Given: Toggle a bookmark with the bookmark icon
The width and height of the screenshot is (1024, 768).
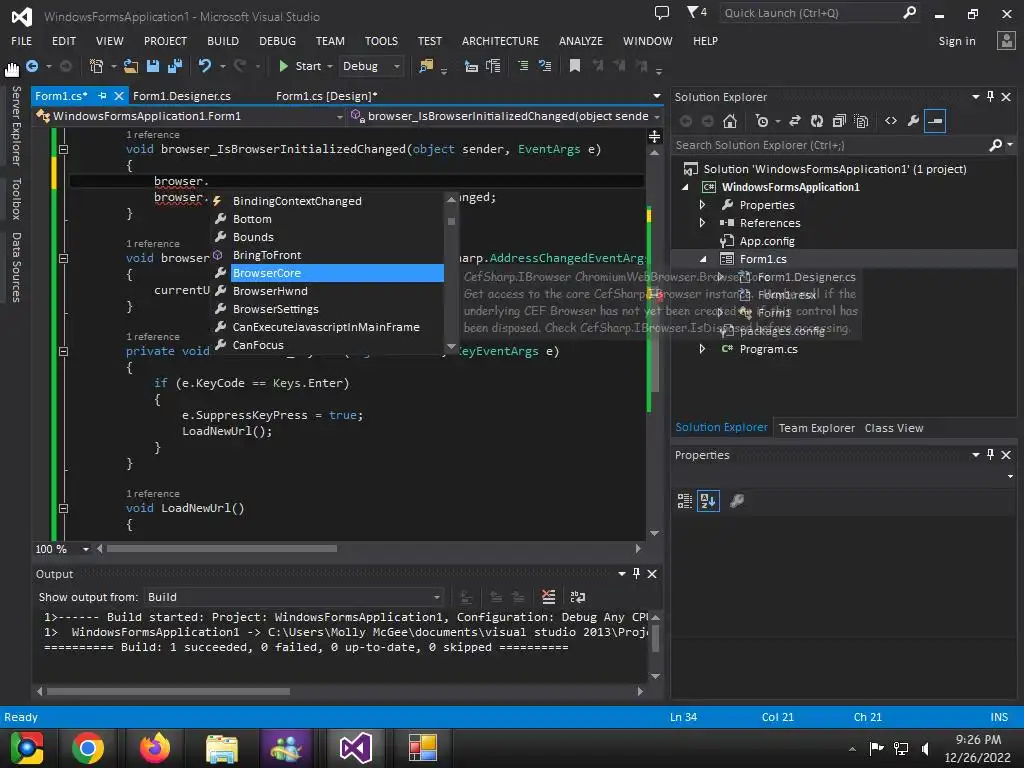Looking at the screenshot, I should point(575,66).
